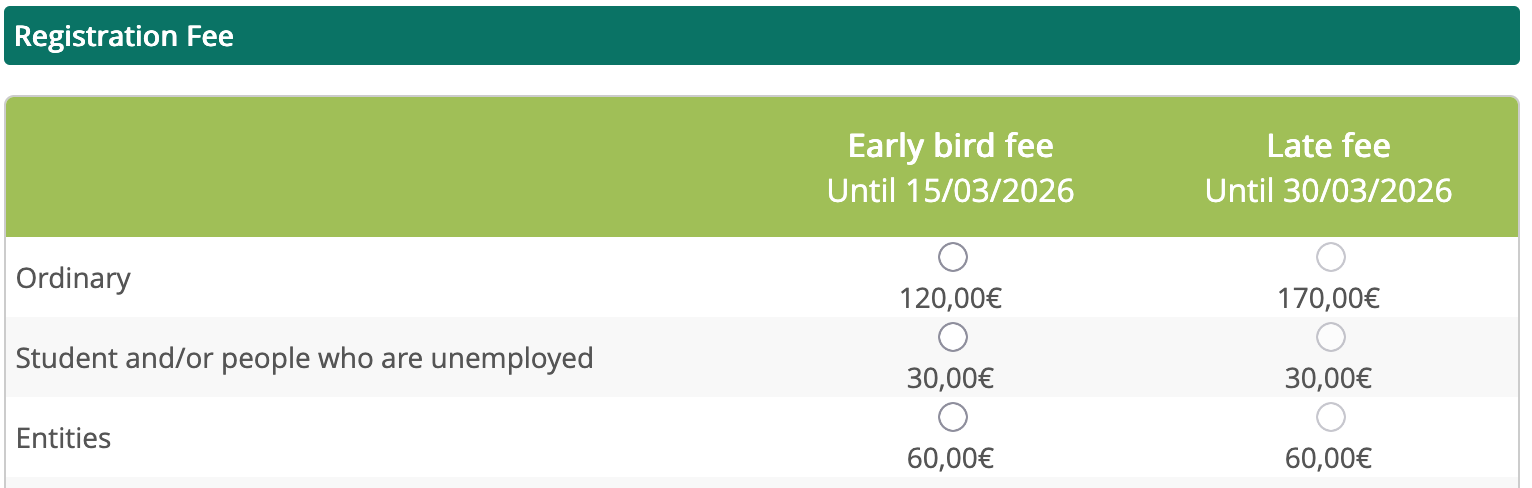The height and width of the screenshot is (488, 1532).
Task: Click the 120,00€ early bird price
Action: [x=950, y=298]
